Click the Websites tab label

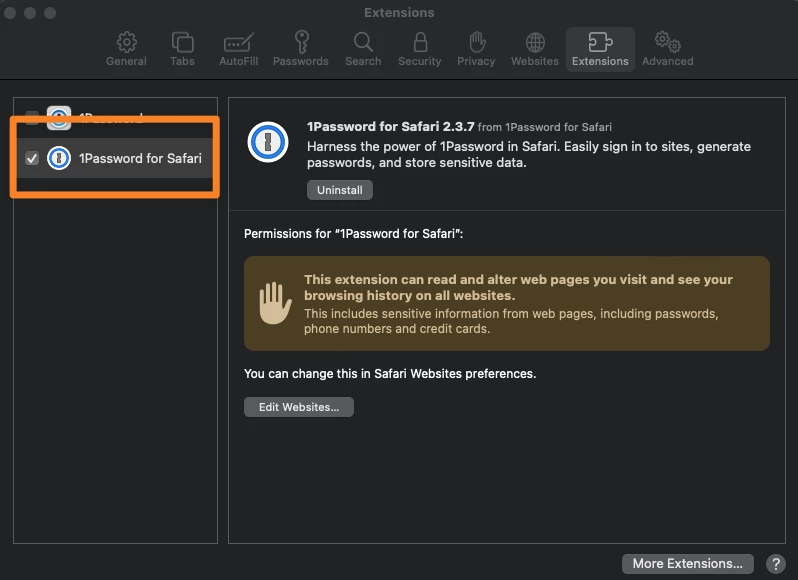pos(535,61)
